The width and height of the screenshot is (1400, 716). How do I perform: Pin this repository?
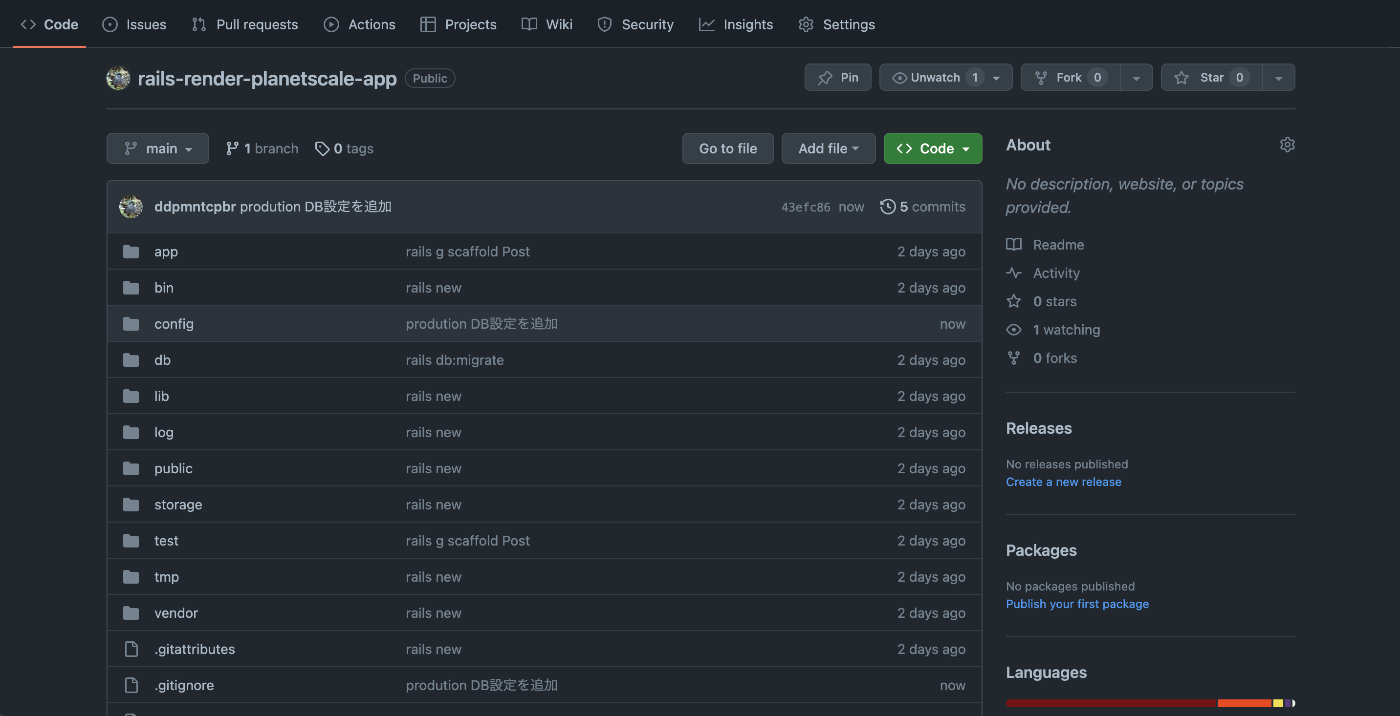pyautogui.click(x=838, y=78)
